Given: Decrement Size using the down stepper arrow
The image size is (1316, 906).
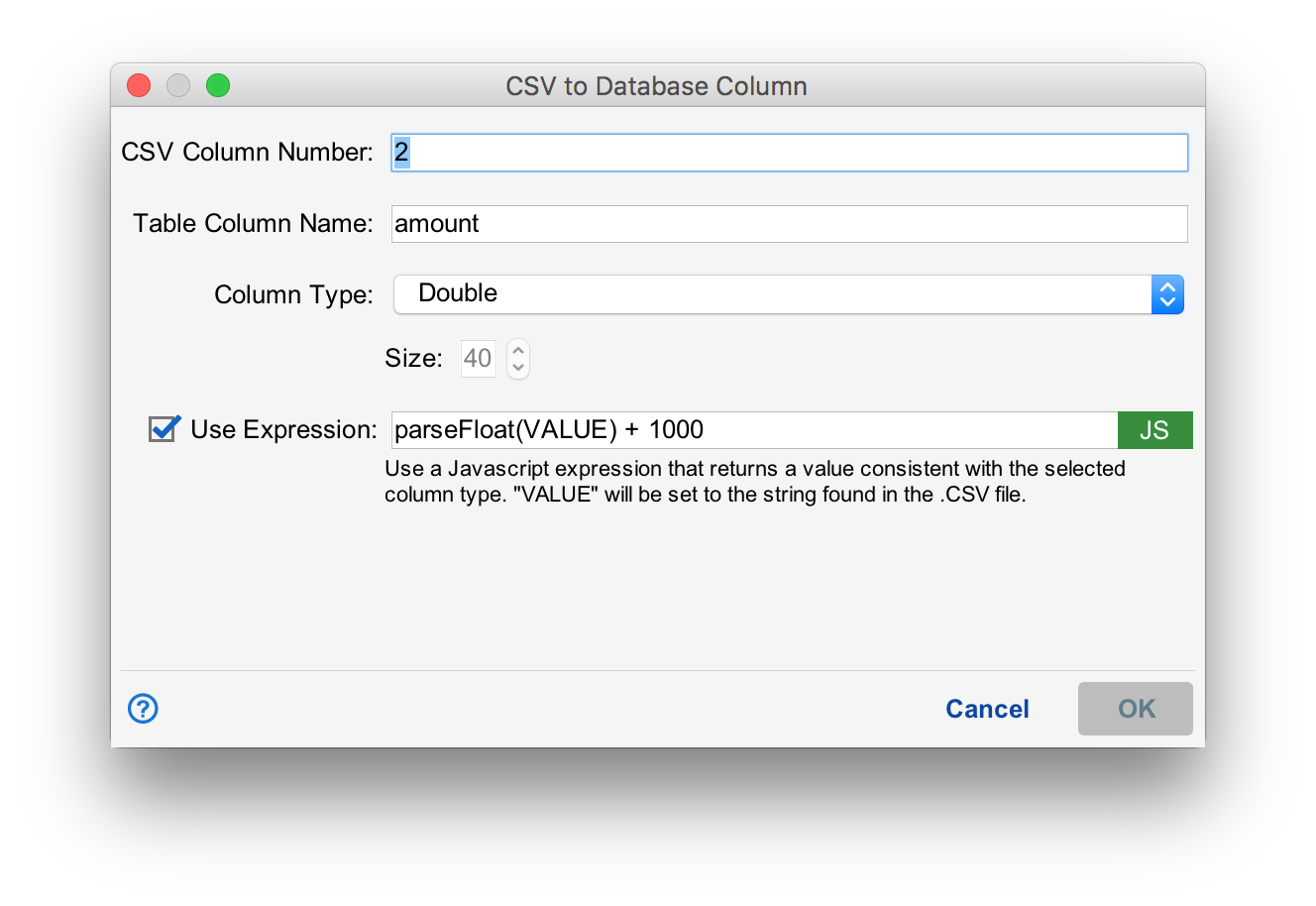Looking at the screenshot, I should click(x=517, y=367).
